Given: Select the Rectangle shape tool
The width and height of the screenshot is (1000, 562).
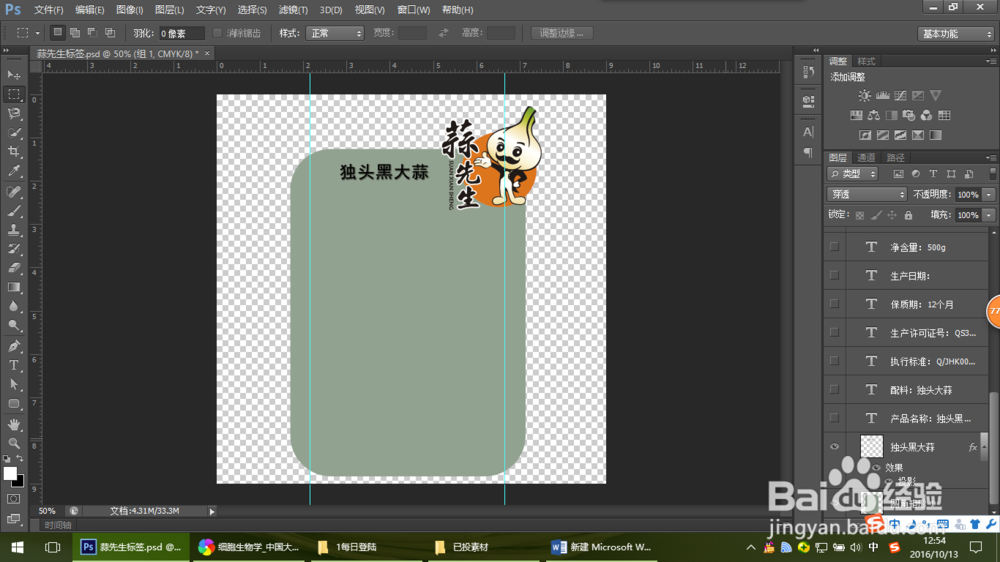Looking at the screenshot, I should click(x=13, y=404).
